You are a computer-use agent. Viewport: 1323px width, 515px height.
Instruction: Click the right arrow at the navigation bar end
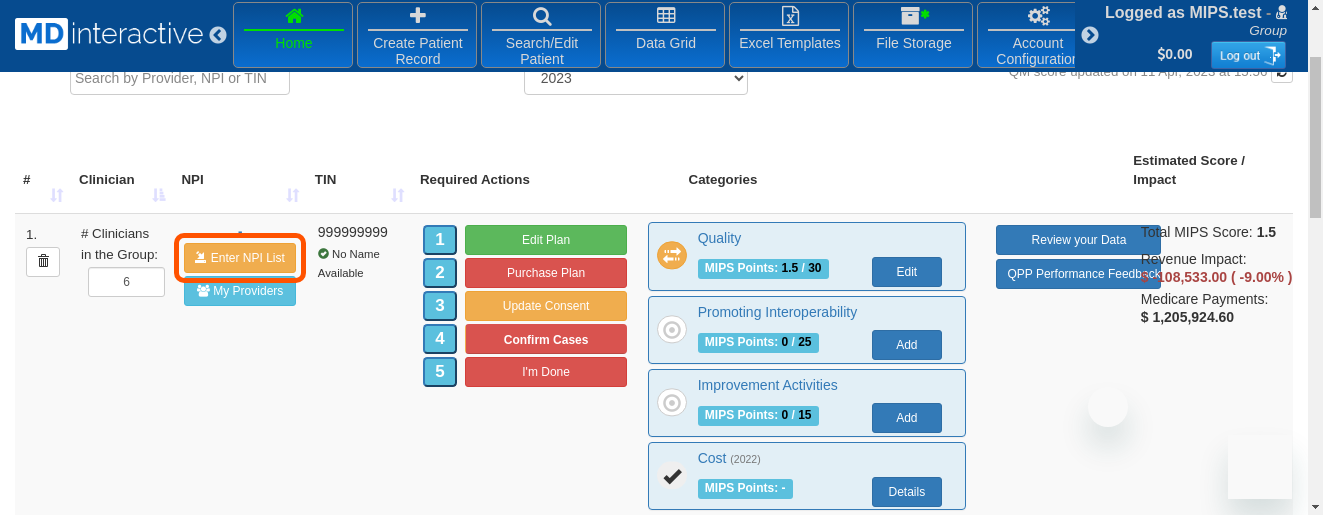pos(1090,35)
